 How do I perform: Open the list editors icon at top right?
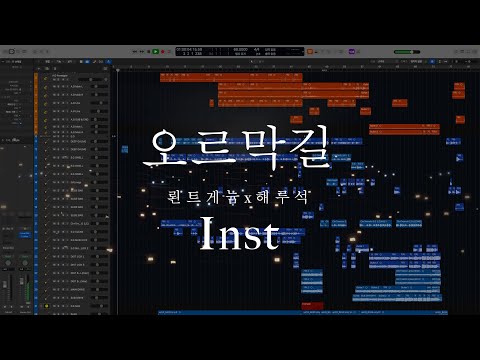click(x=456, y=52)
